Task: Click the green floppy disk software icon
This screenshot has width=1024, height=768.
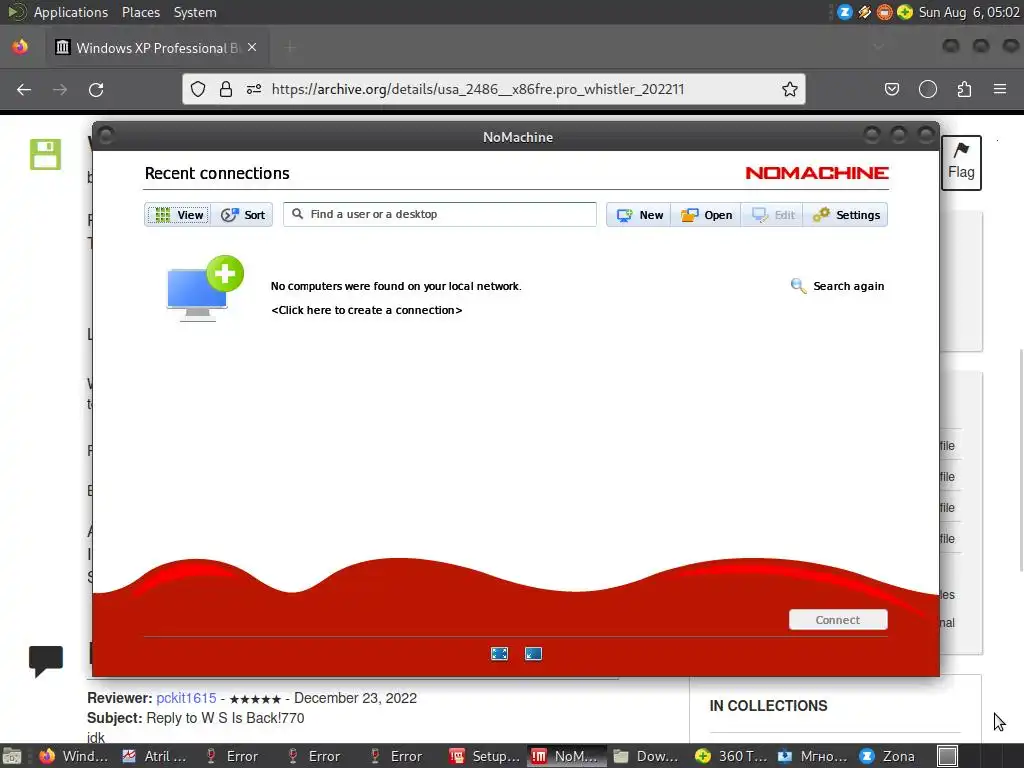Action: [x=45, y=154]
